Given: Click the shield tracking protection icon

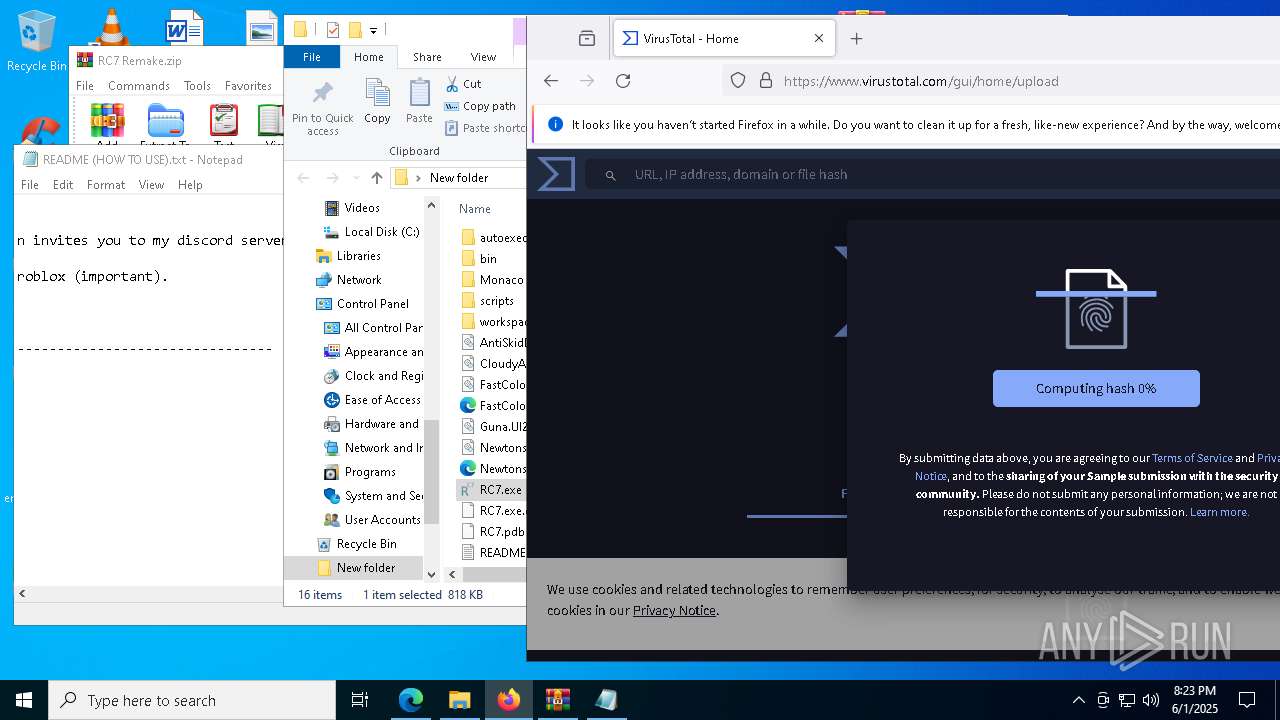Looking at the screenshot, I should coord(738,81).
